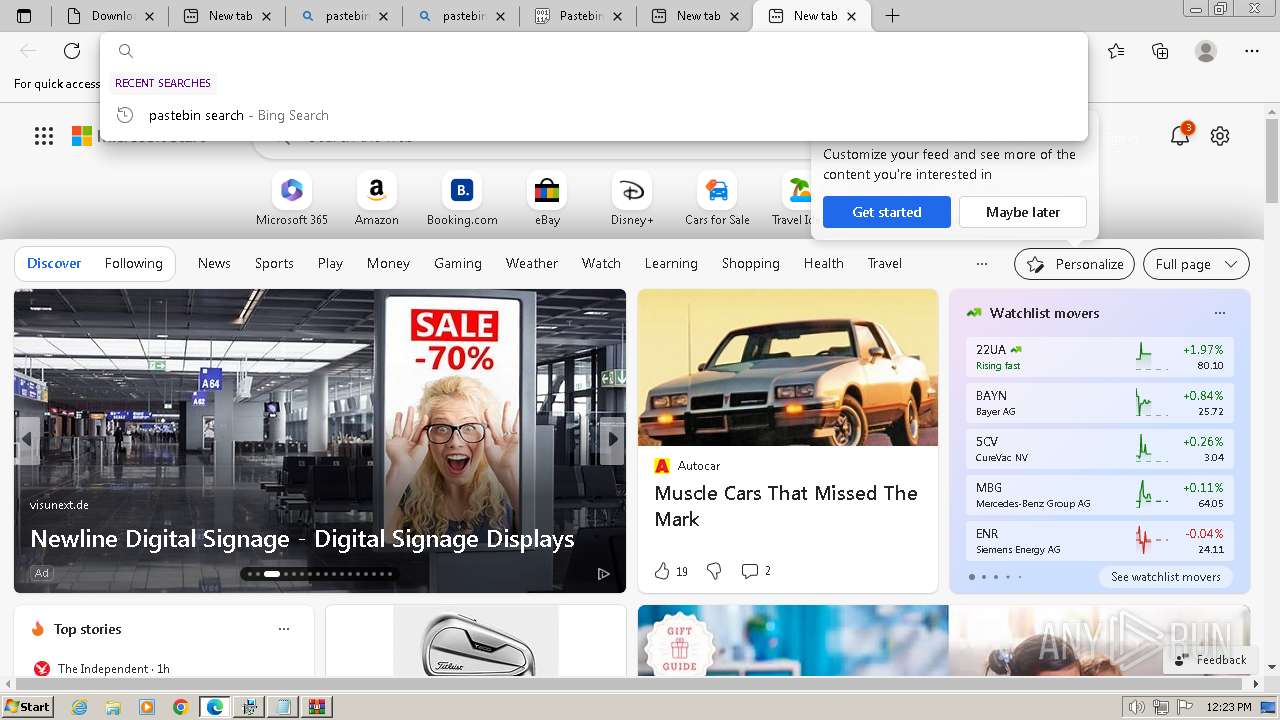Switch to Following feed

click(x=133, y=263)
